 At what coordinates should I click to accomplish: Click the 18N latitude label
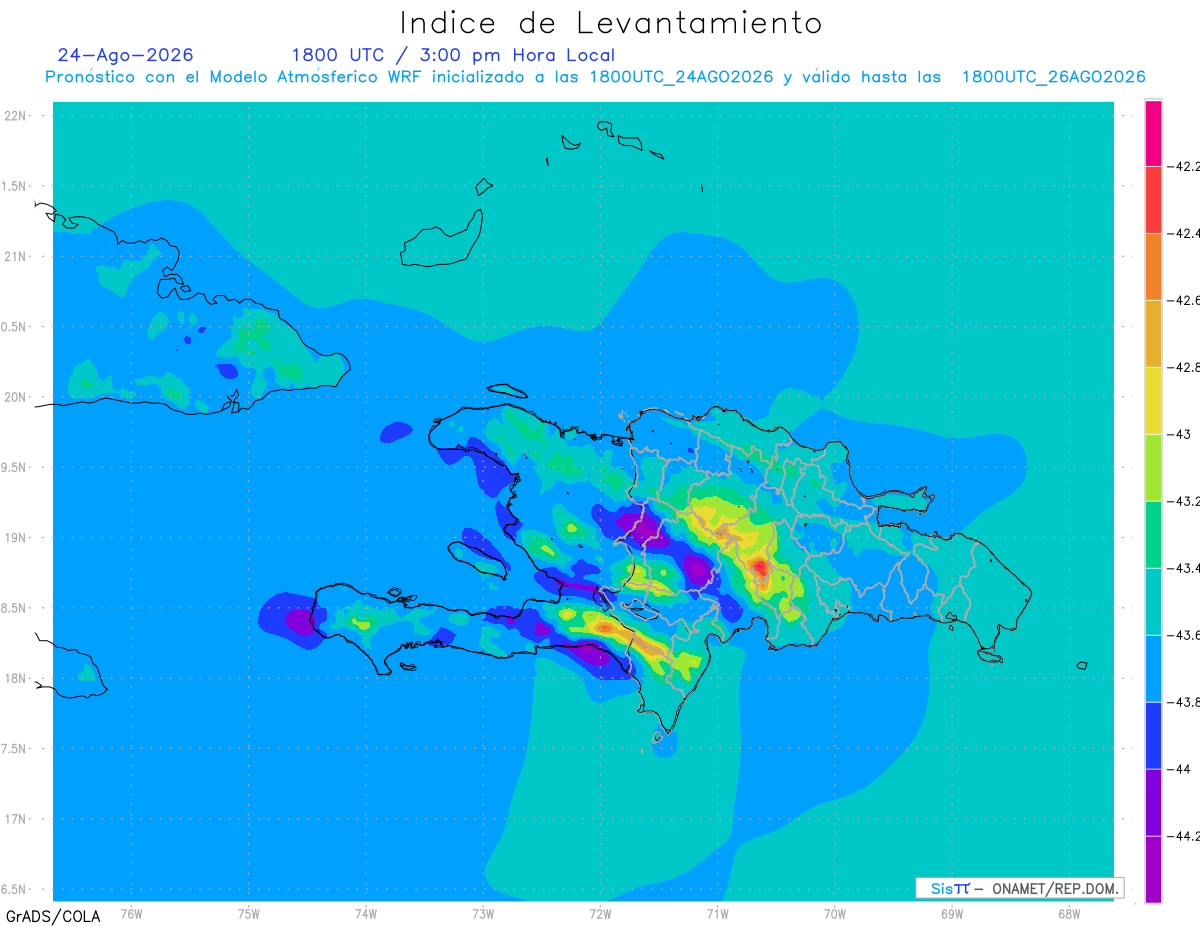(15, 678)
